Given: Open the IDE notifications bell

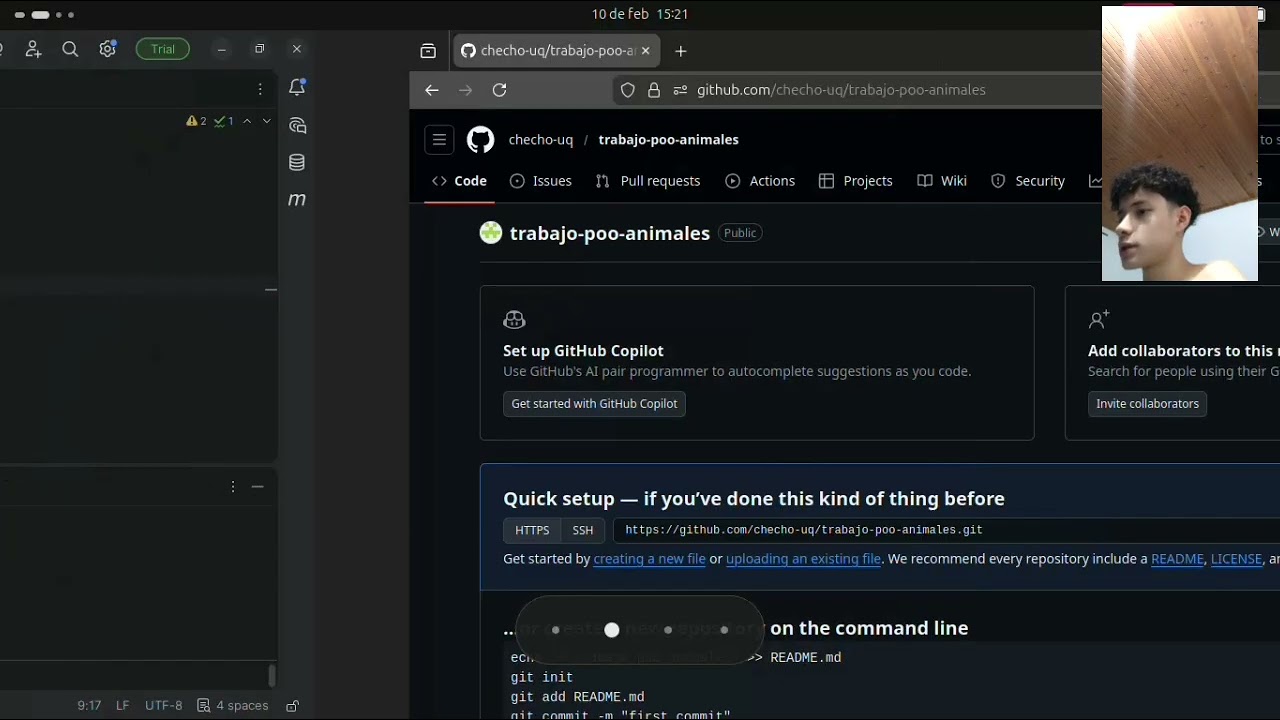Looking at the screenshot, I should click(297, 87).
